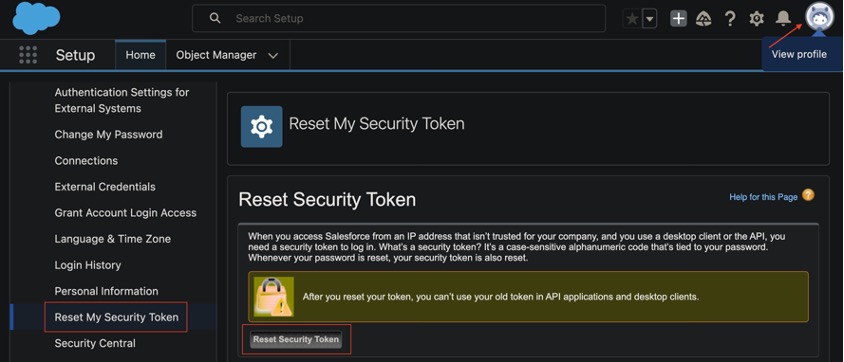Open the Help question mark icon
Screen dimensions: 844x362
tap(730, 19)
